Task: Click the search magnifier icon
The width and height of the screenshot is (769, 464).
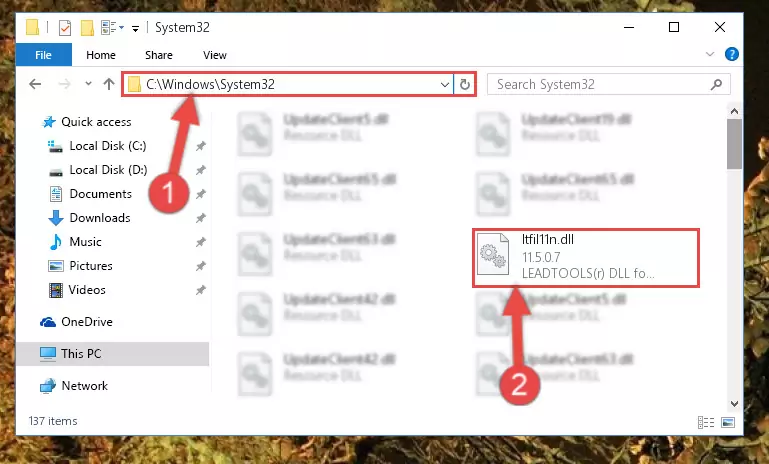Action: 717,84
